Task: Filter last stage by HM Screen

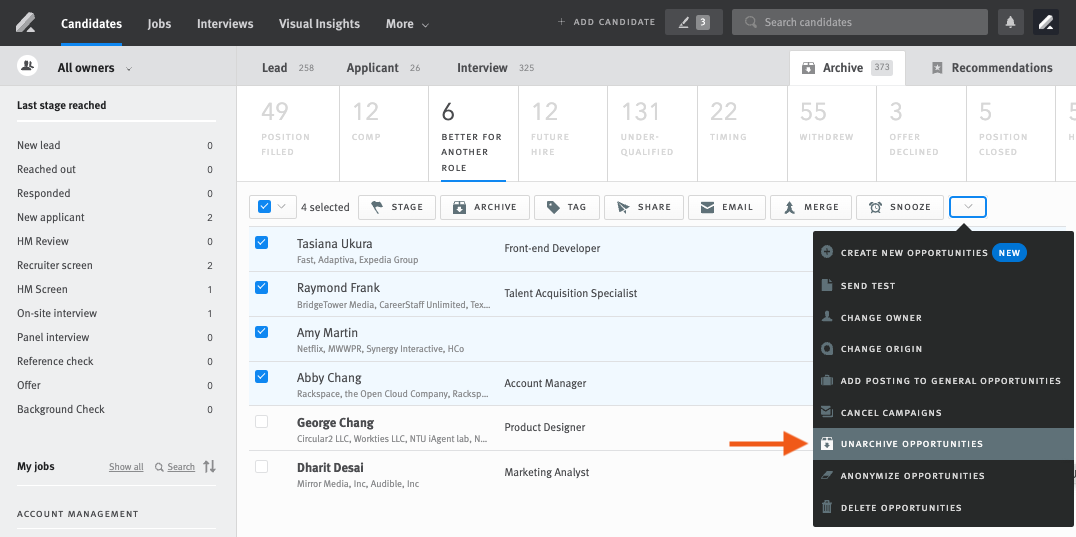Action: 115,289
